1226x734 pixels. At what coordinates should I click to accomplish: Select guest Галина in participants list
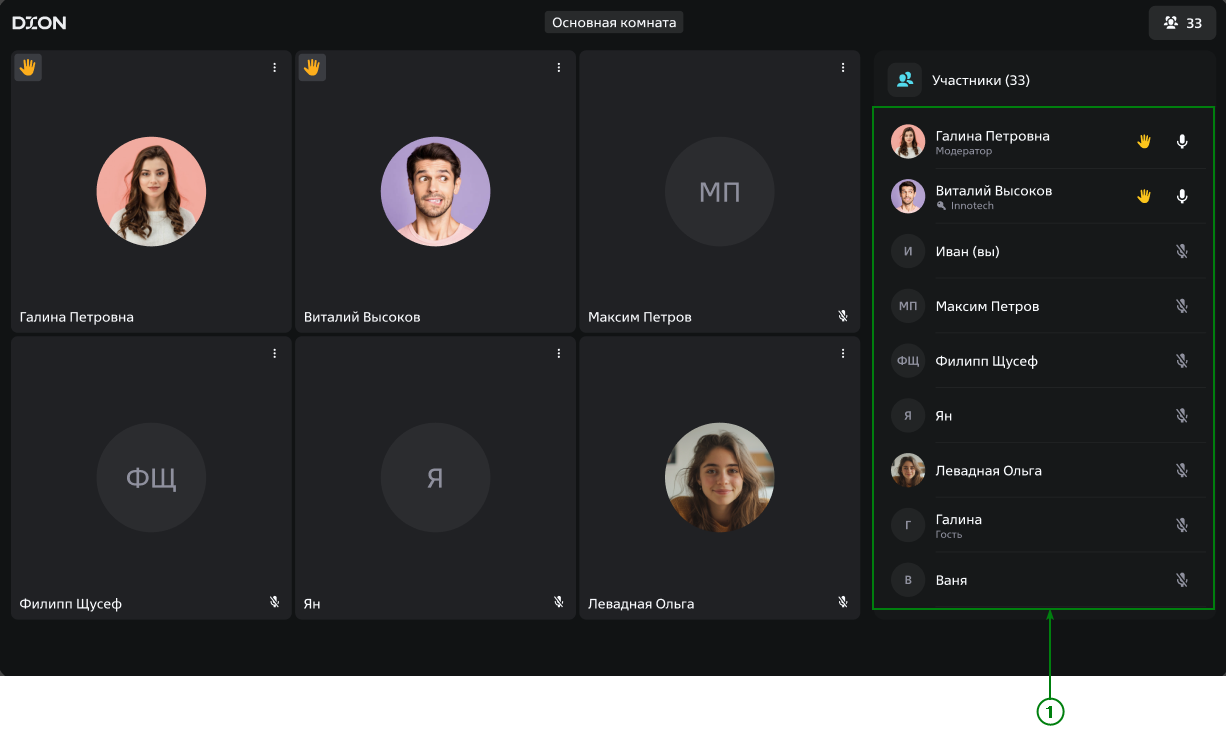[x=958, y=525]
